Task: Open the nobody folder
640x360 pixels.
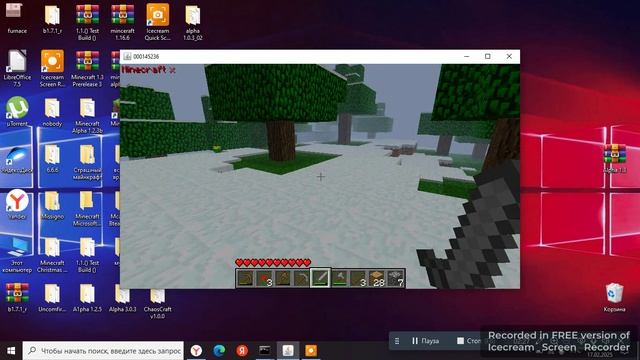Action: (52, 111)
